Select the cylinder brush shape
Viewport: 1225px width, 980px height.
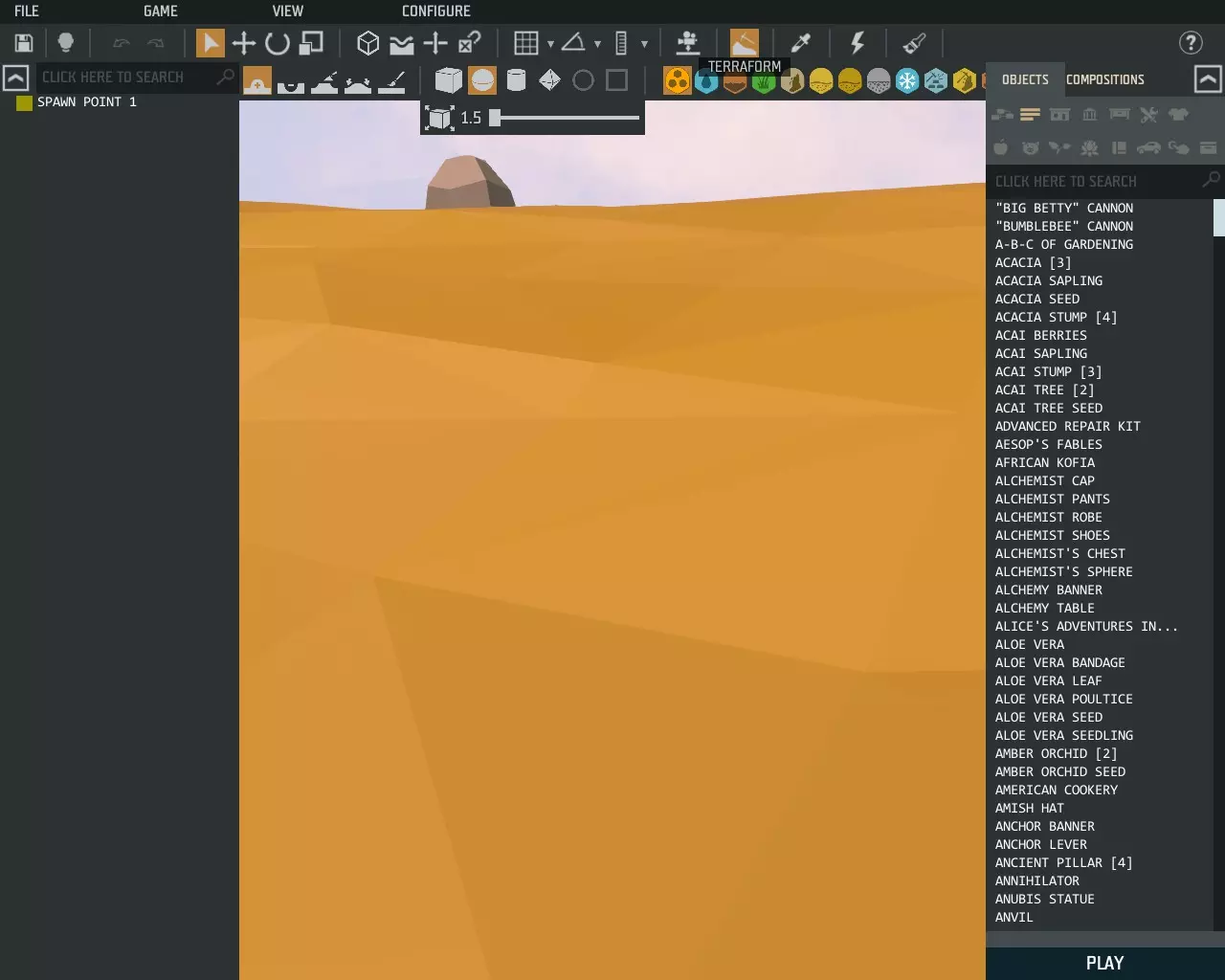[516, 80]
